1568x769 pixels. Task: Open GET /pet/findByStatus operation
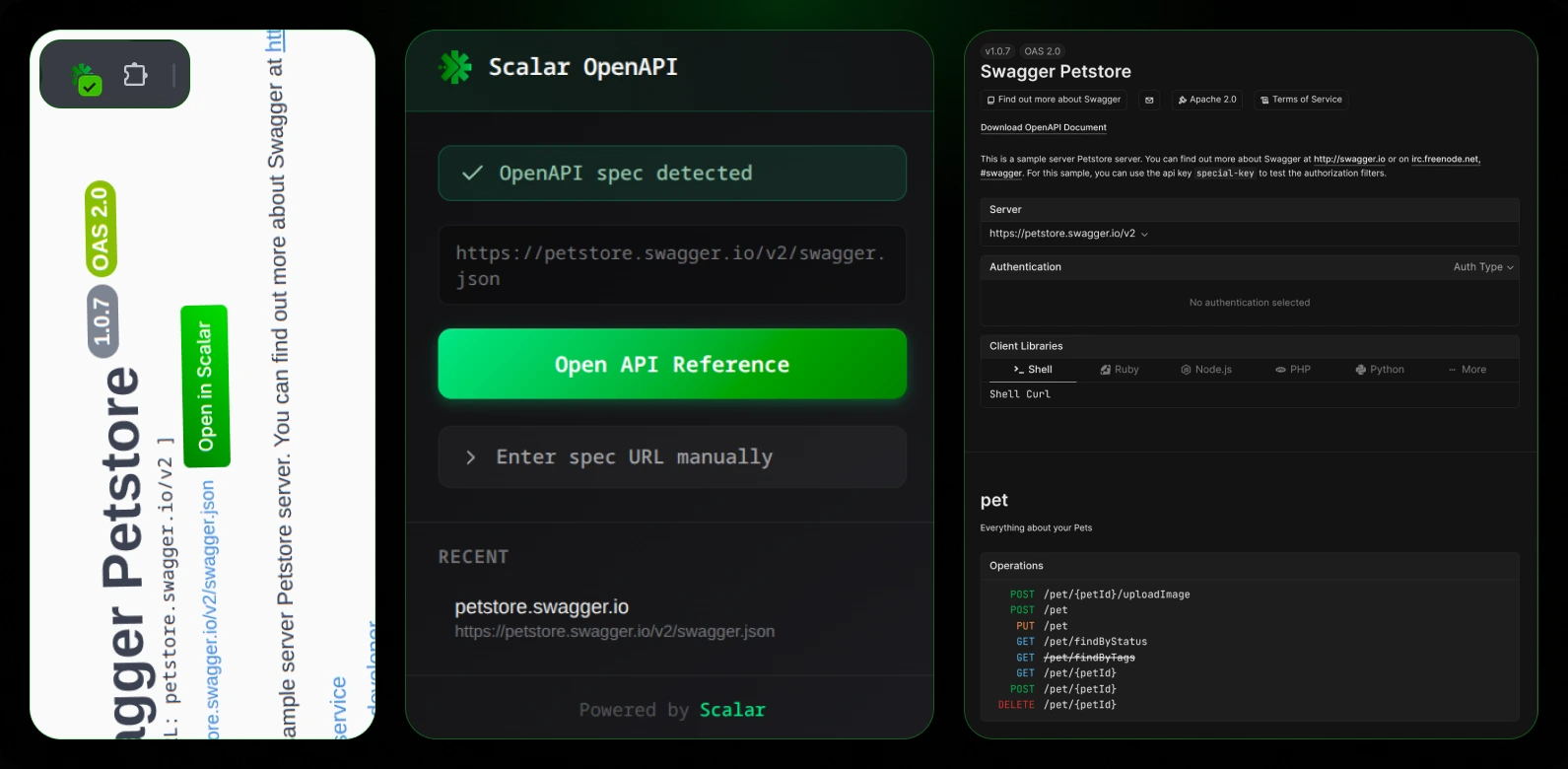coord(1081,642)
